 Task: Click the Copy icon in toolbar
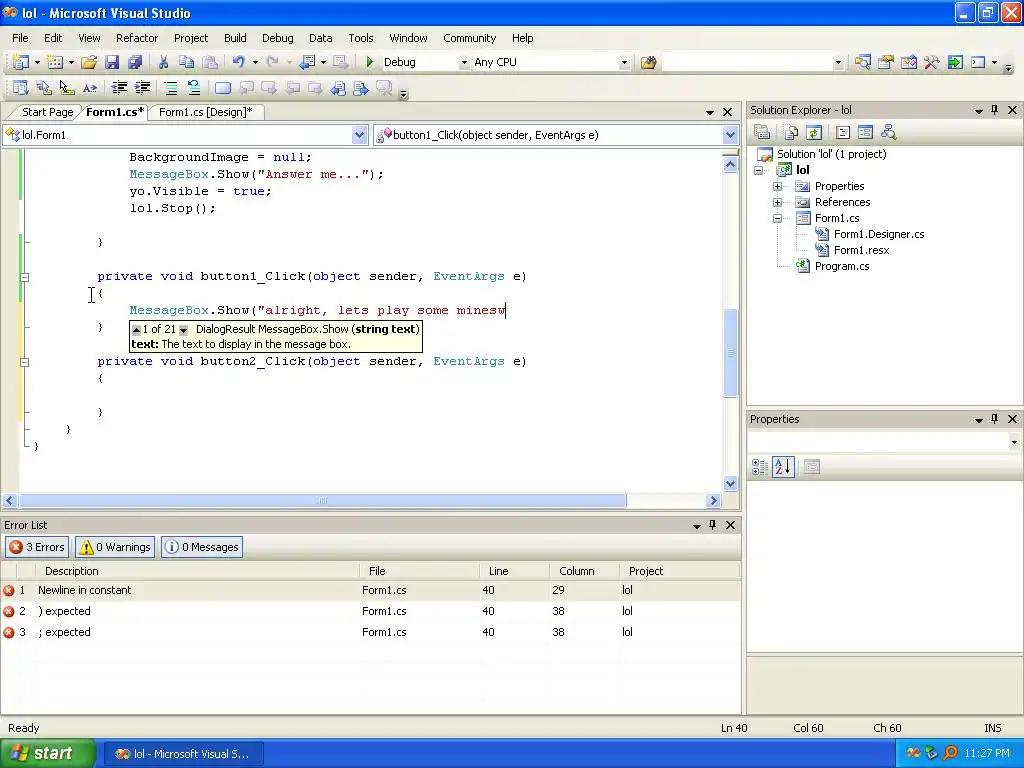[187, 62]
